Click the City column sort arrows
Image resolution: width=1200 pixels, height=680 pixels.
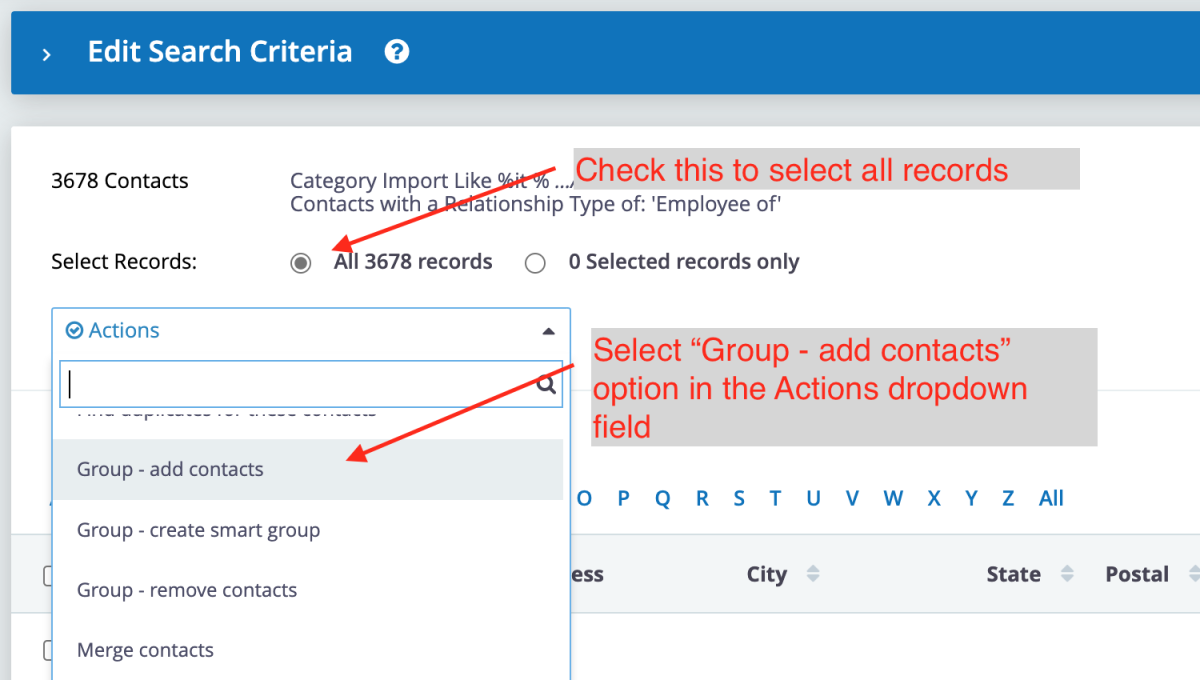coord(813,574)
